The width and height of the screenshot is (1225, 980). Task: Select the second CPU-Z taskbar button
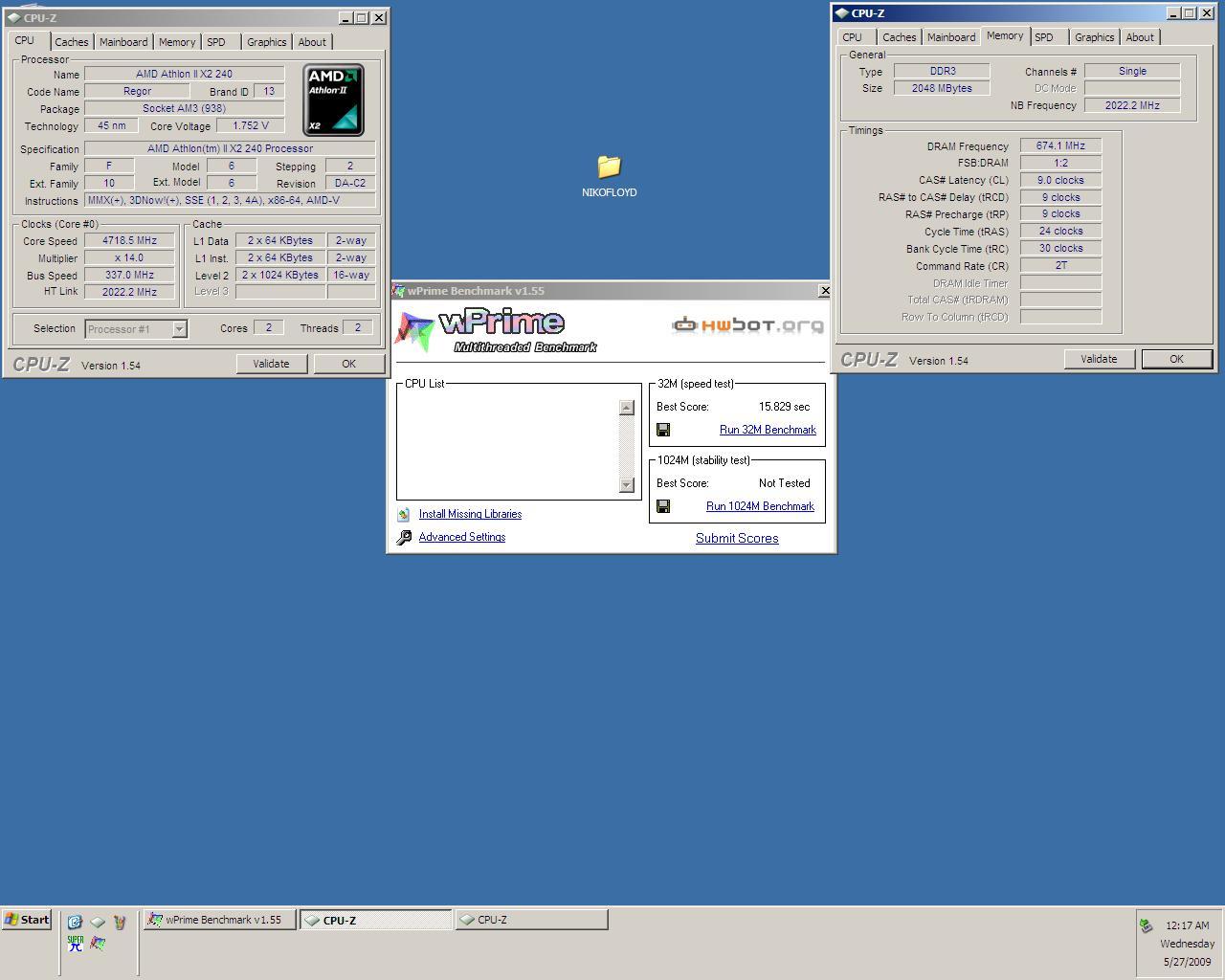pyautogui.click(x=531, y=920)
